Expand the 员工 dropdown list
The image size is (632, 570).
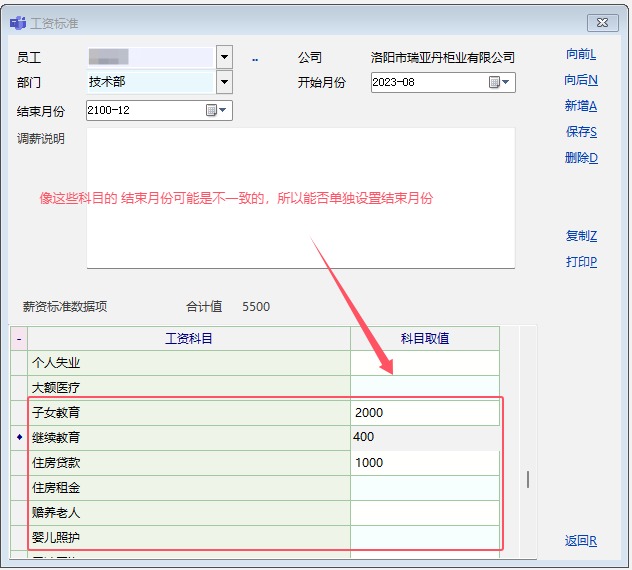tap(224, 58)
